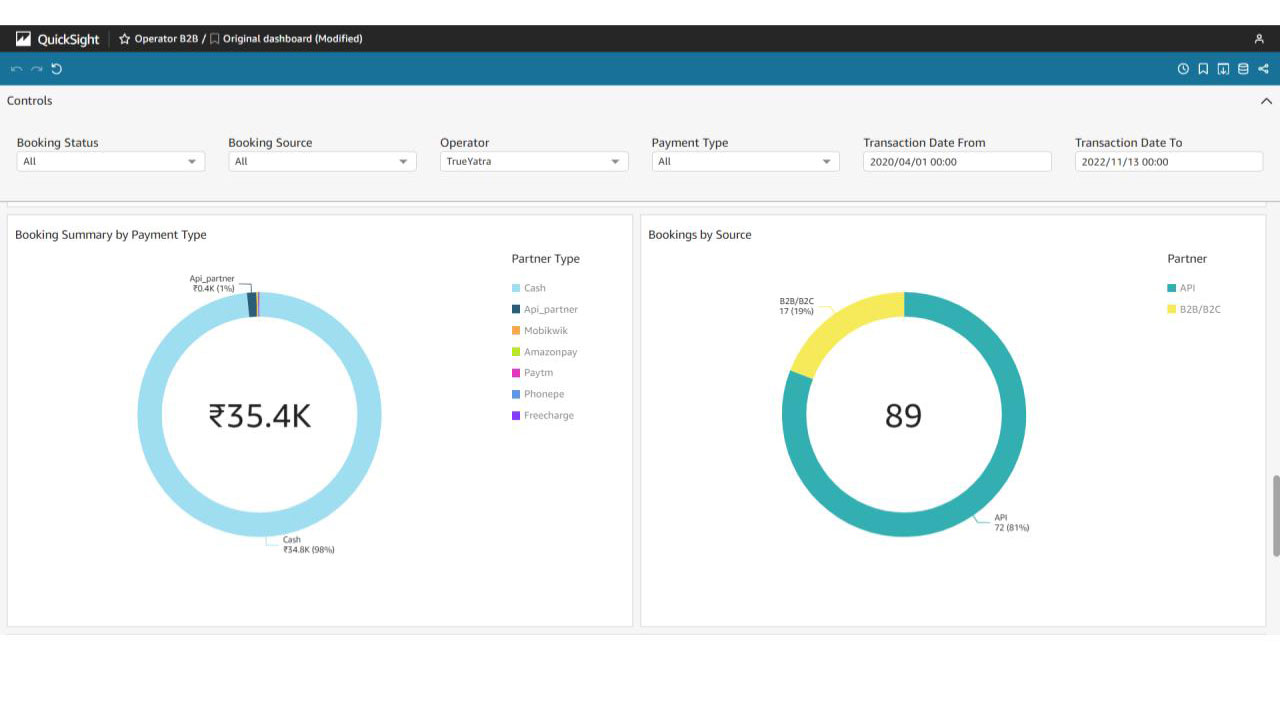1280x720 pixels.
Task: Collapse the Controls panel
Action: [1266, 101]
